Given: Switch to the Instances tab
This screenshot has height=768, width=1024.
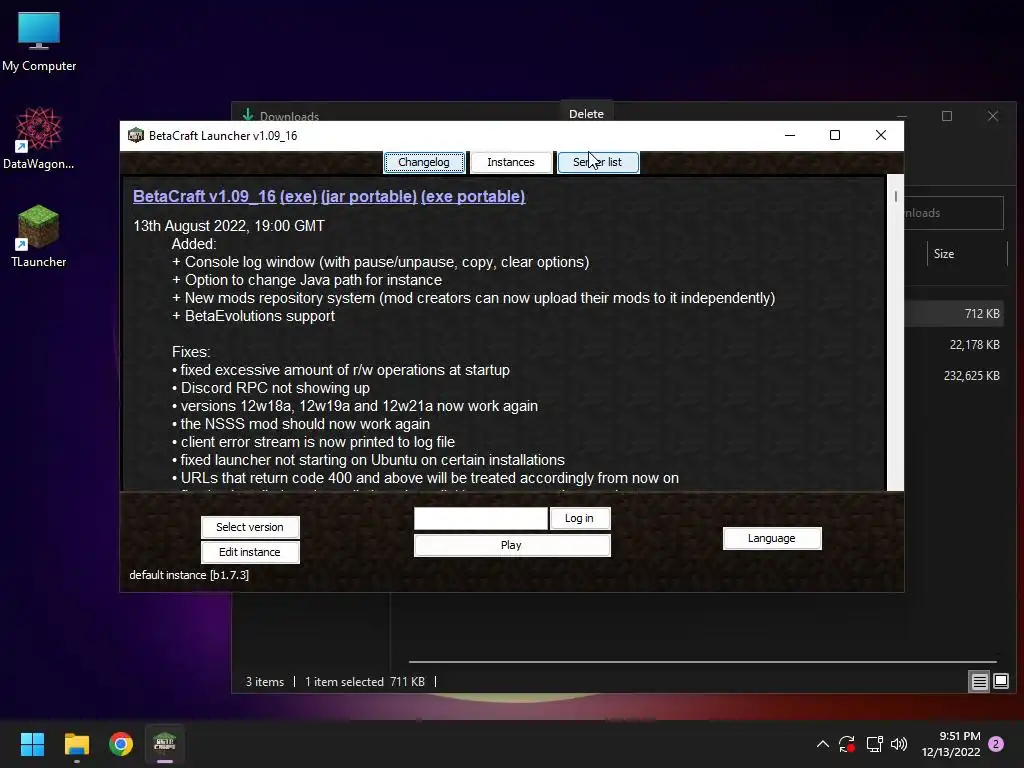Looking at the screenshot, I should pyautogui.click(x=511, y=162).
